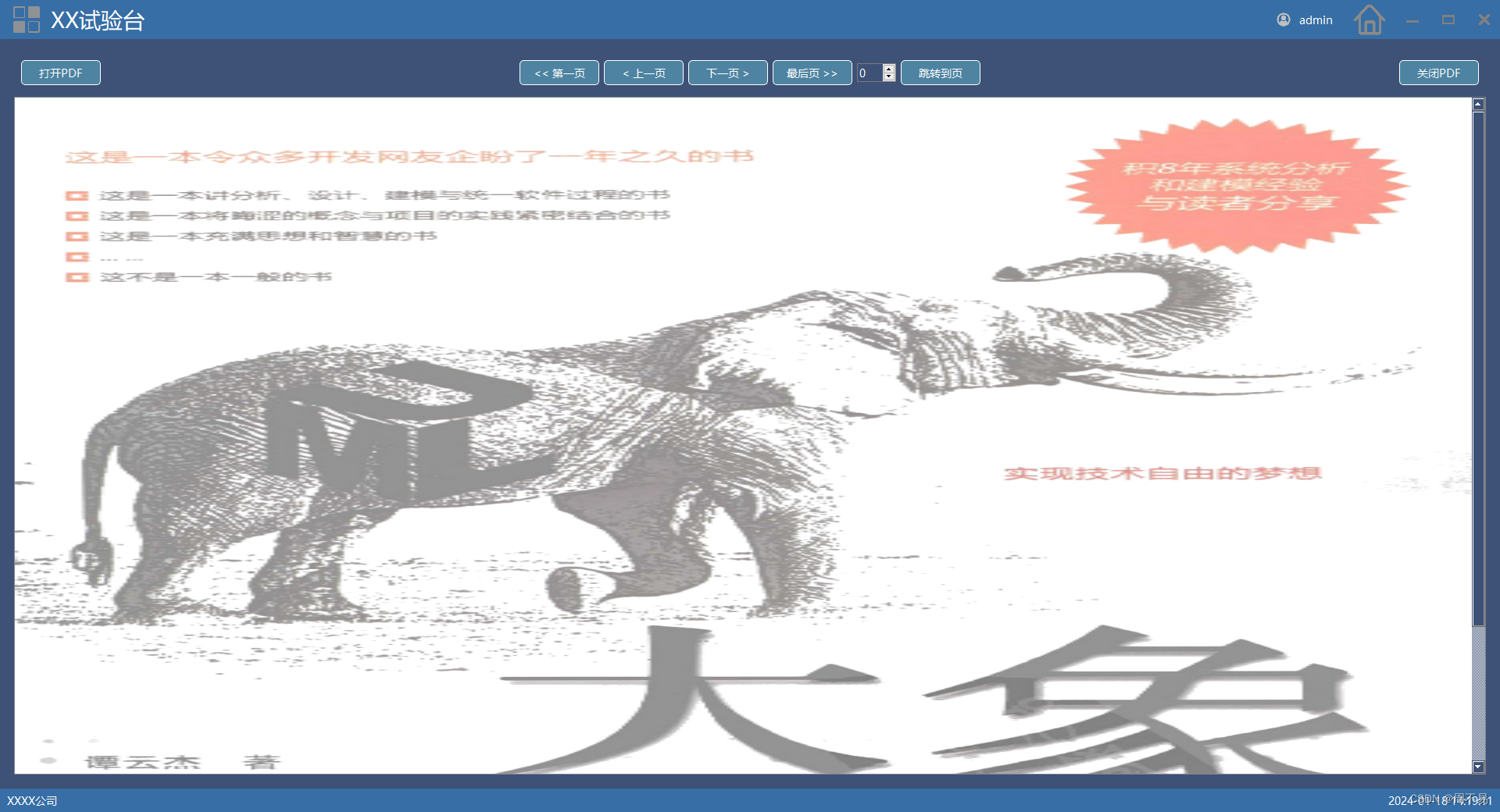Click the admin user avatar icon

[x=1284, y=20]
